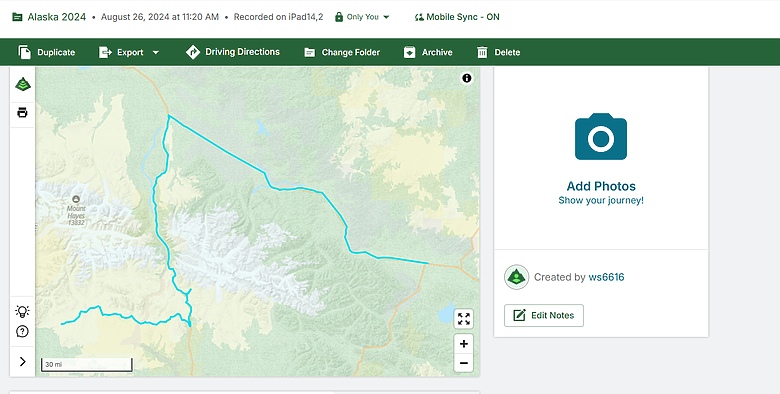
Task: Open the ws6616 user profile link
Action: tap(606, 277)
